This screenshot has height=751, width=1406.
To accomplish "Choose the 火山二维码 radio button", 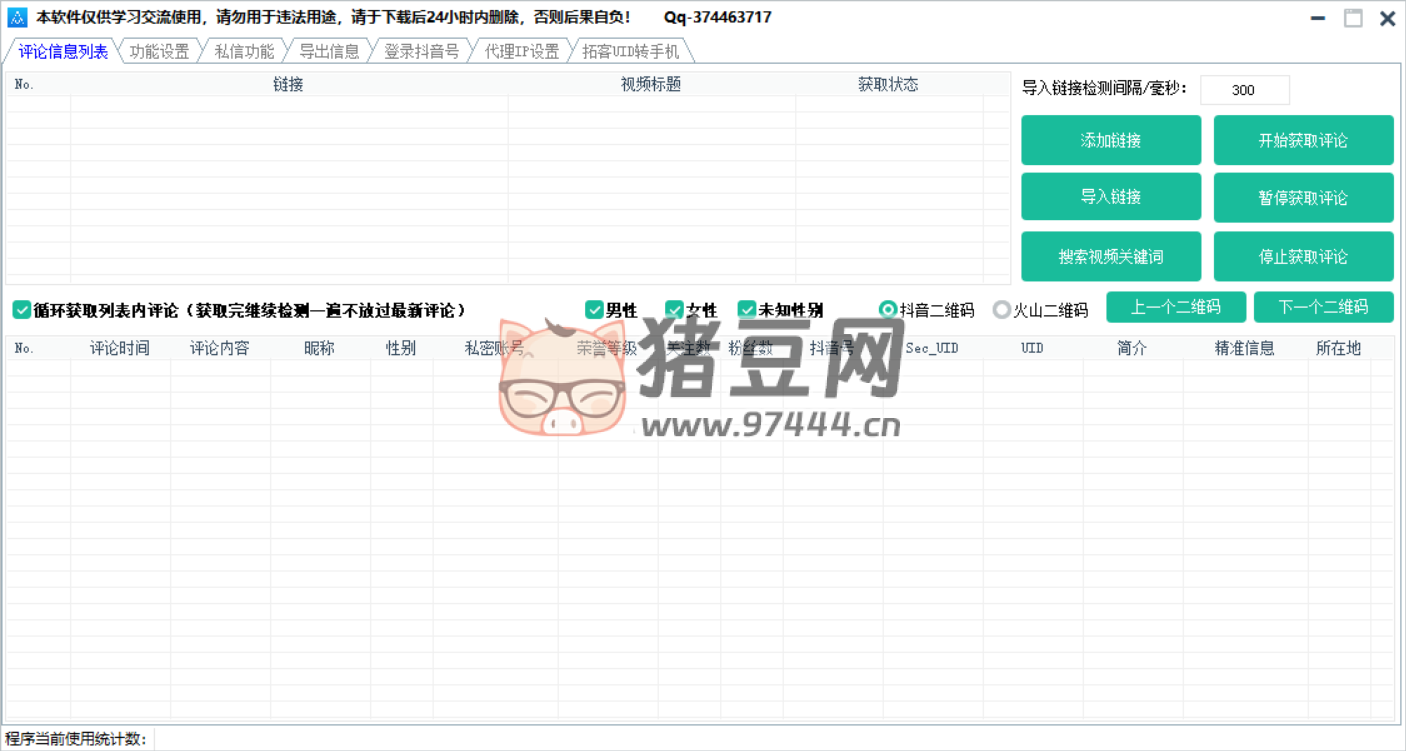I will [x=1001, y=310].
